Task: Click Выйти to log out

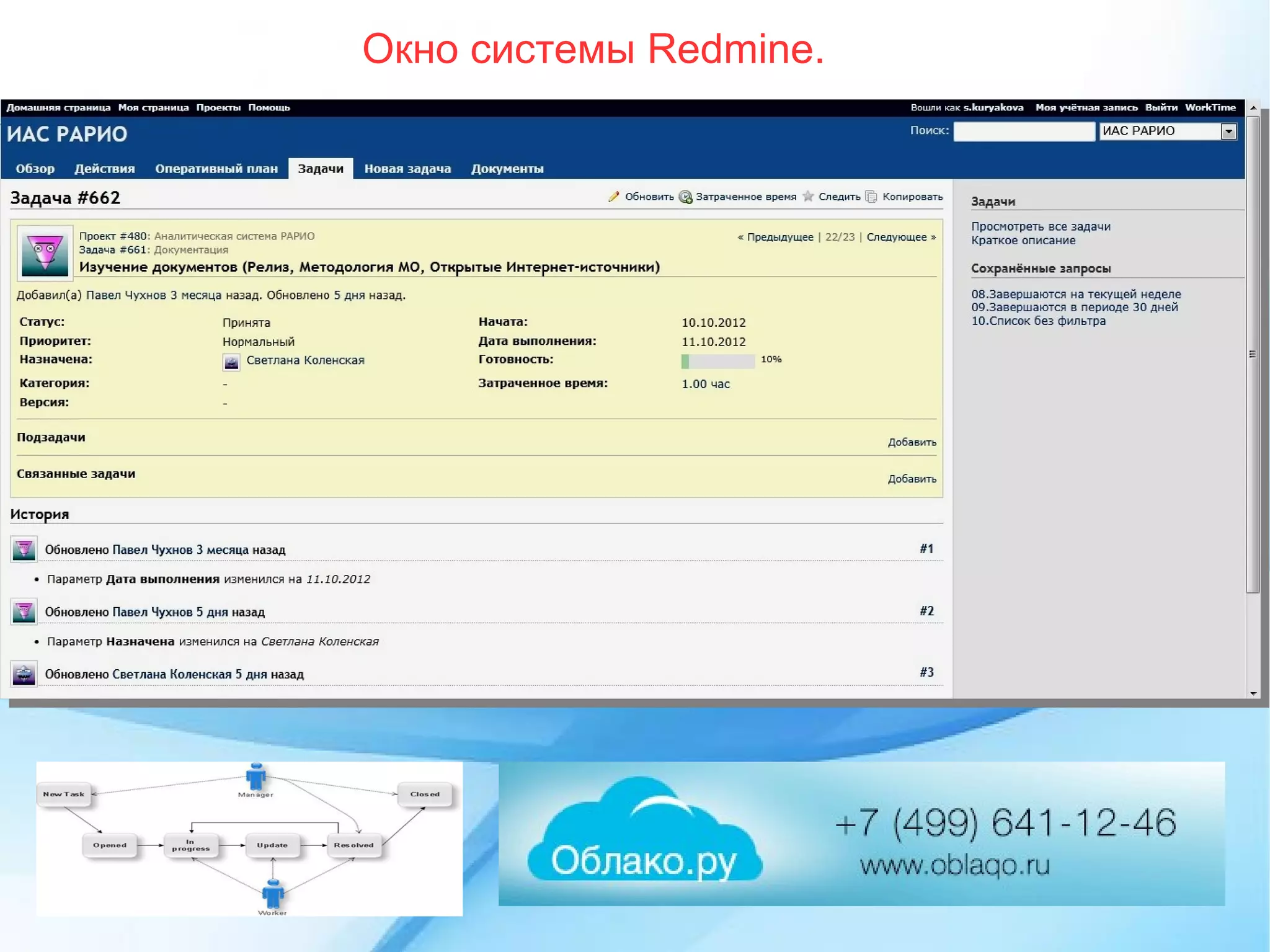Action: tap(1161, 107)
